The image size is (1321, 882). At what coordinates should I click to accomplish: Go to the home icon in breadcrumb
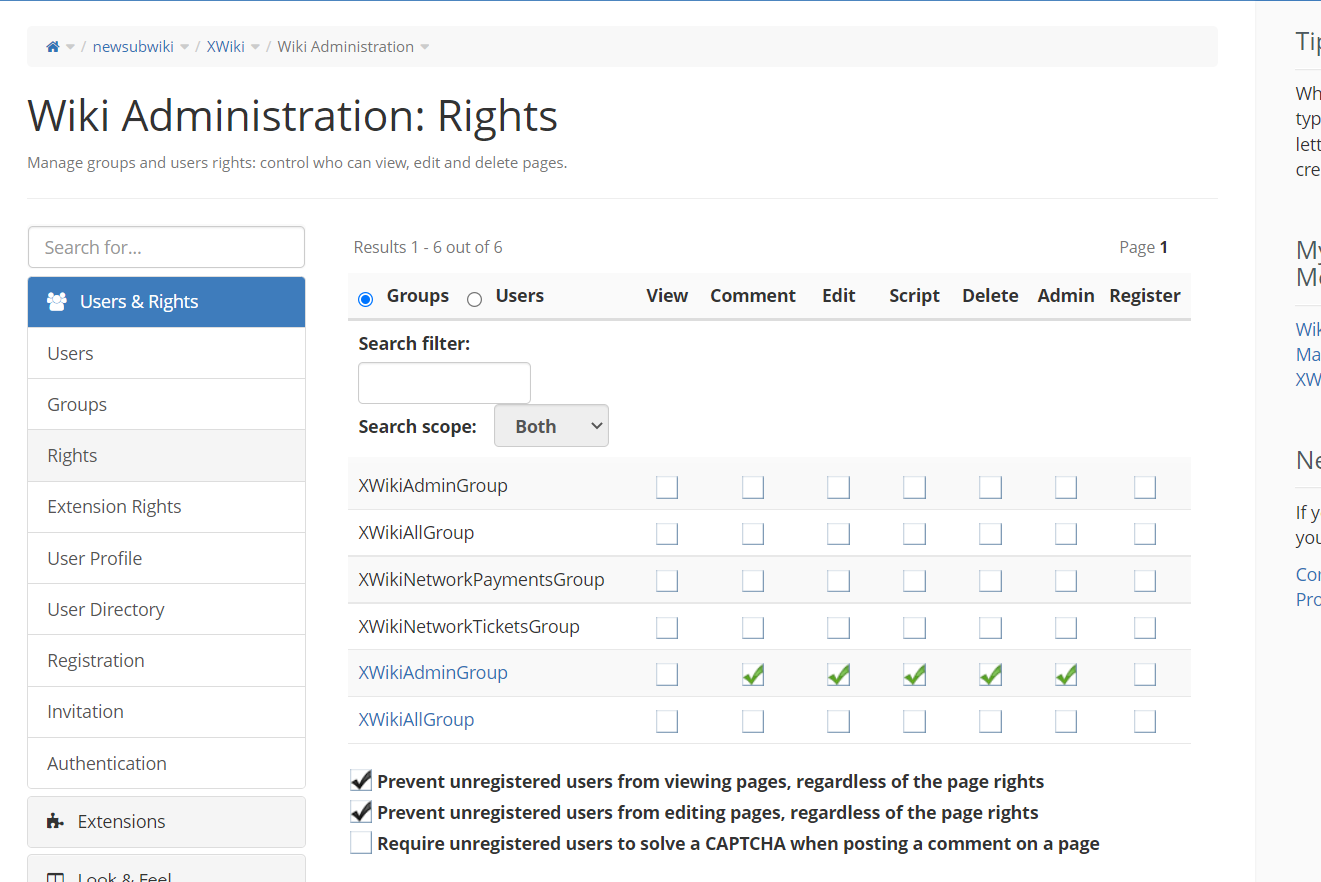click(x=53, y=47)
